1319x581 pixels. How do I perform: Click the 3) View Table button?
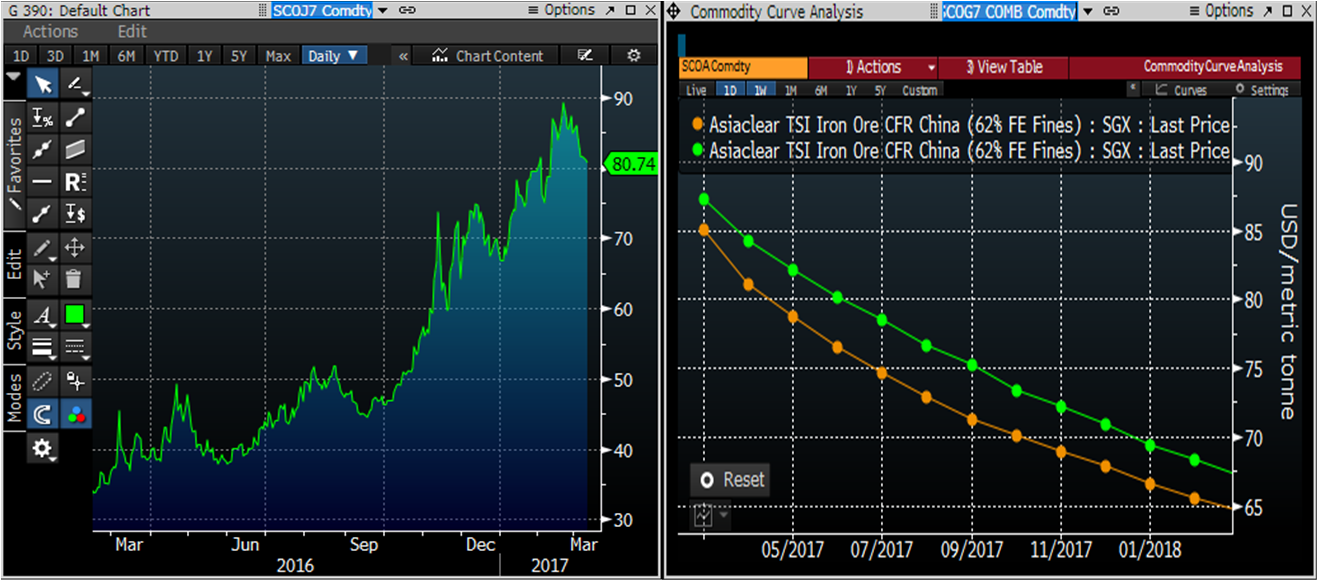tap(1004, 67)
